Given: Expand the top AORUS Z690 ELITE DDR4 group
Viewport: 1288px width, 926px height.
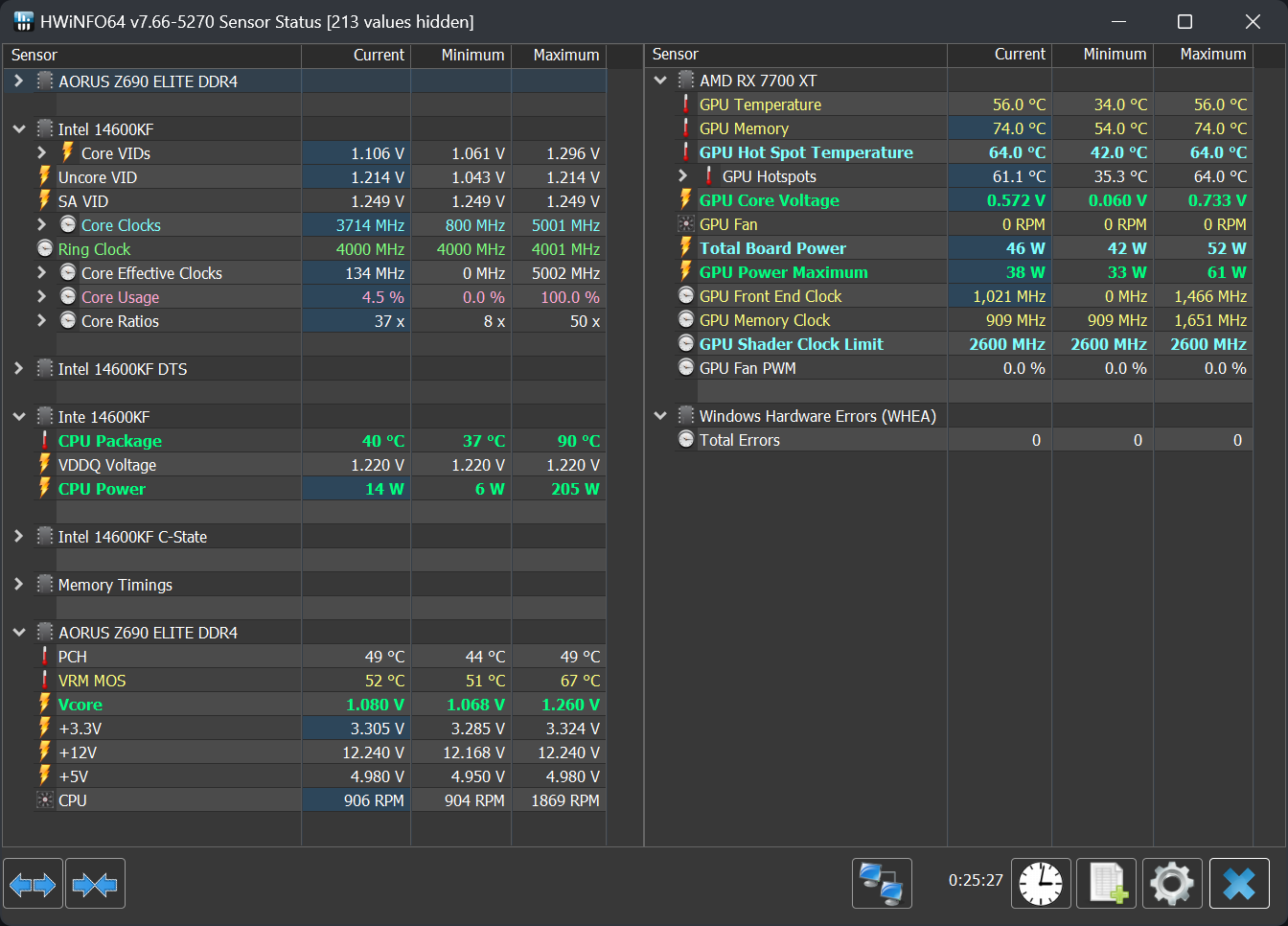Looking at the screenshot, I should point(19,81).
